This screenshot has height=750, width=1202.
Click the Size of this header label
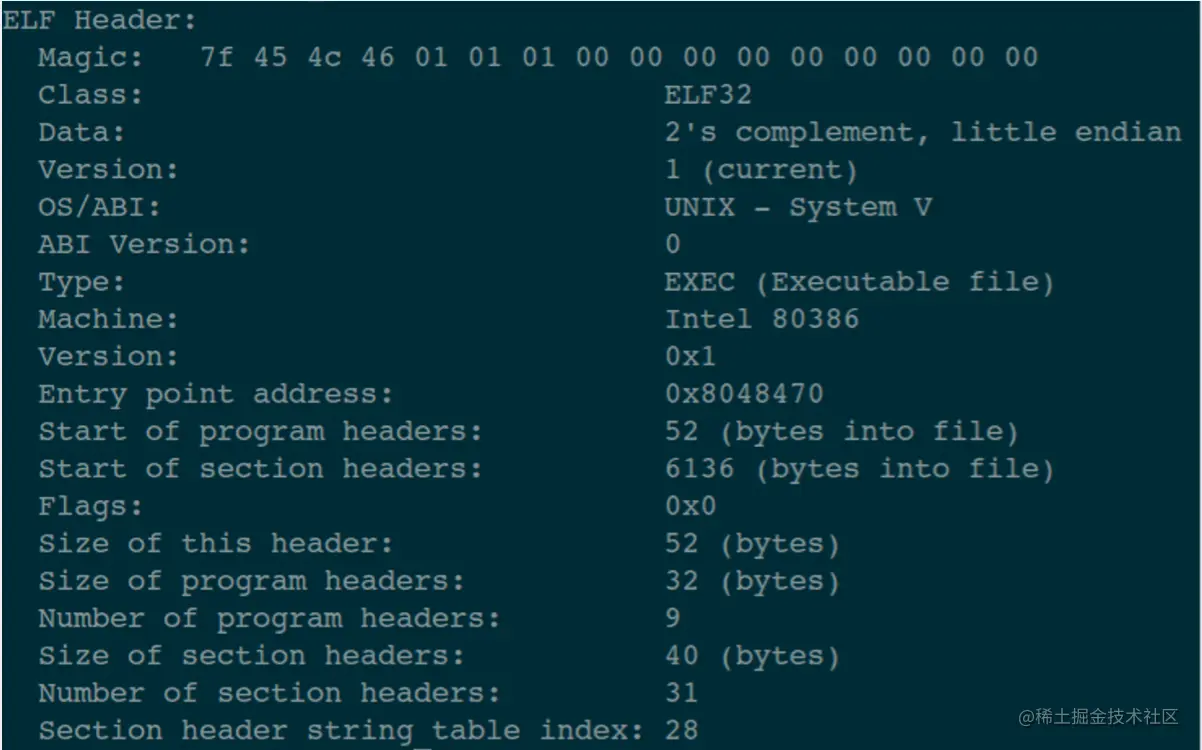216,544
